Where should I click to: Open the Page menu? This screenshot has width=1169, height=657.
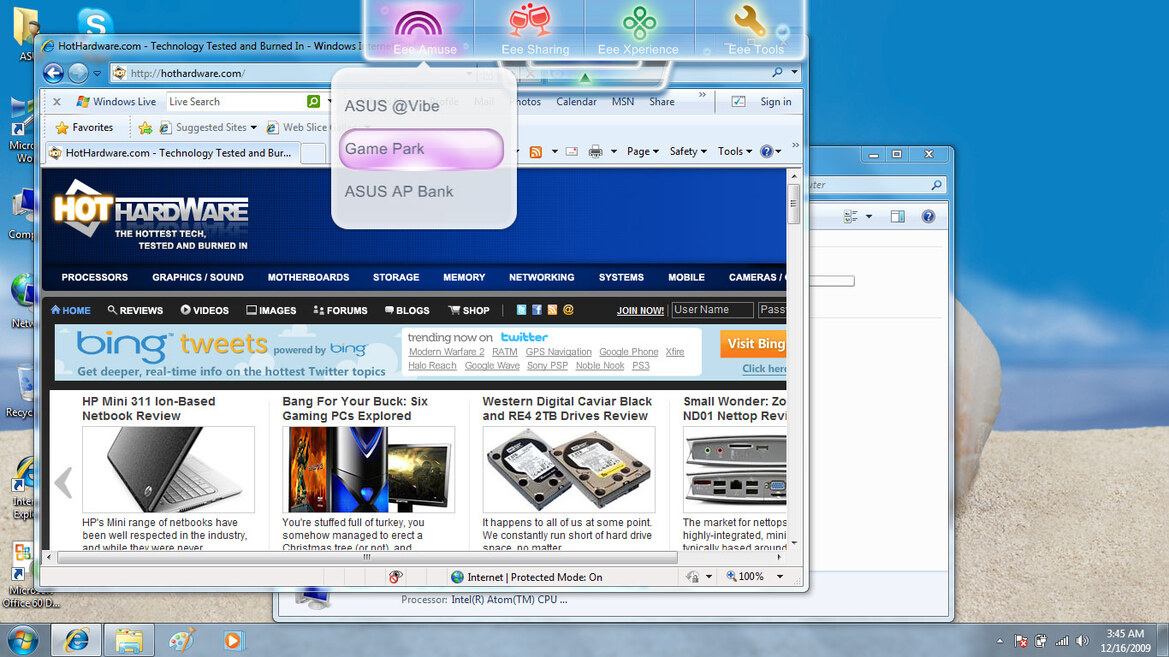pos(642,151)
